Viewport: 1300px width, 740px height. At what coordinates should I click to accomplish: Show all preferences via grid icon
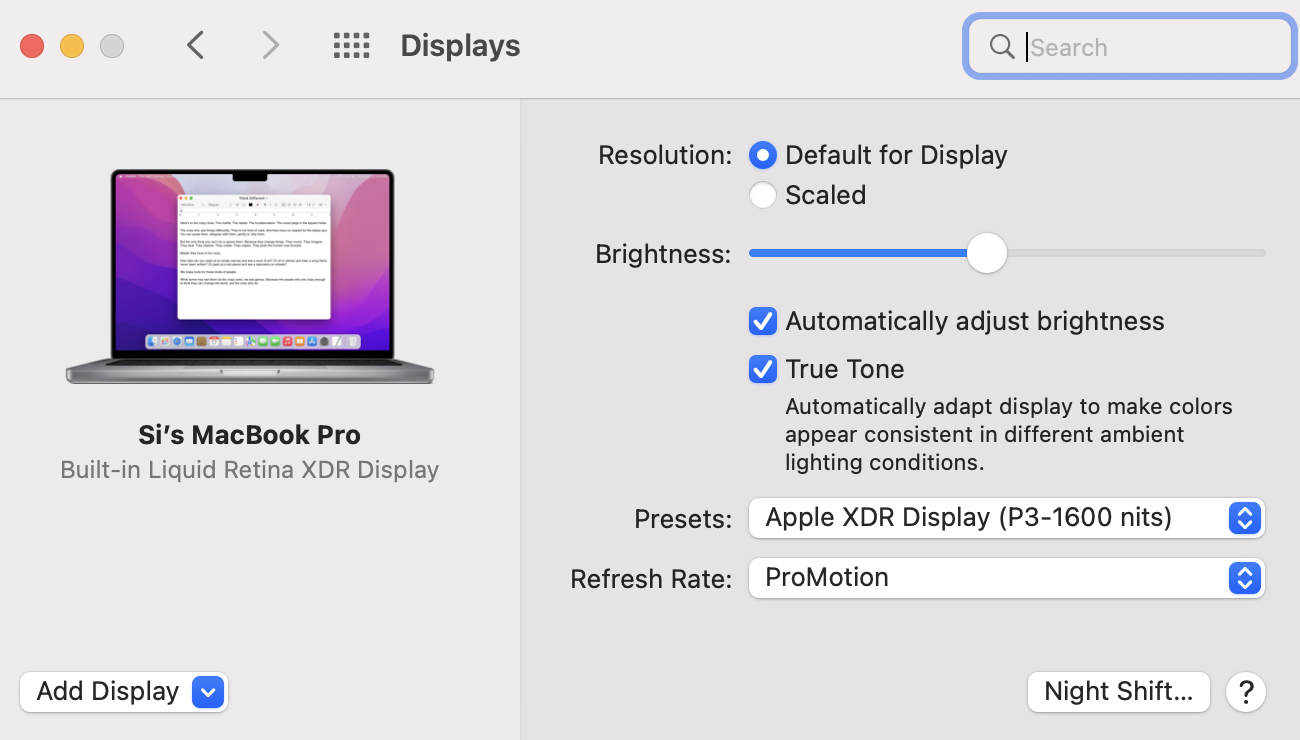coord(351,46)
